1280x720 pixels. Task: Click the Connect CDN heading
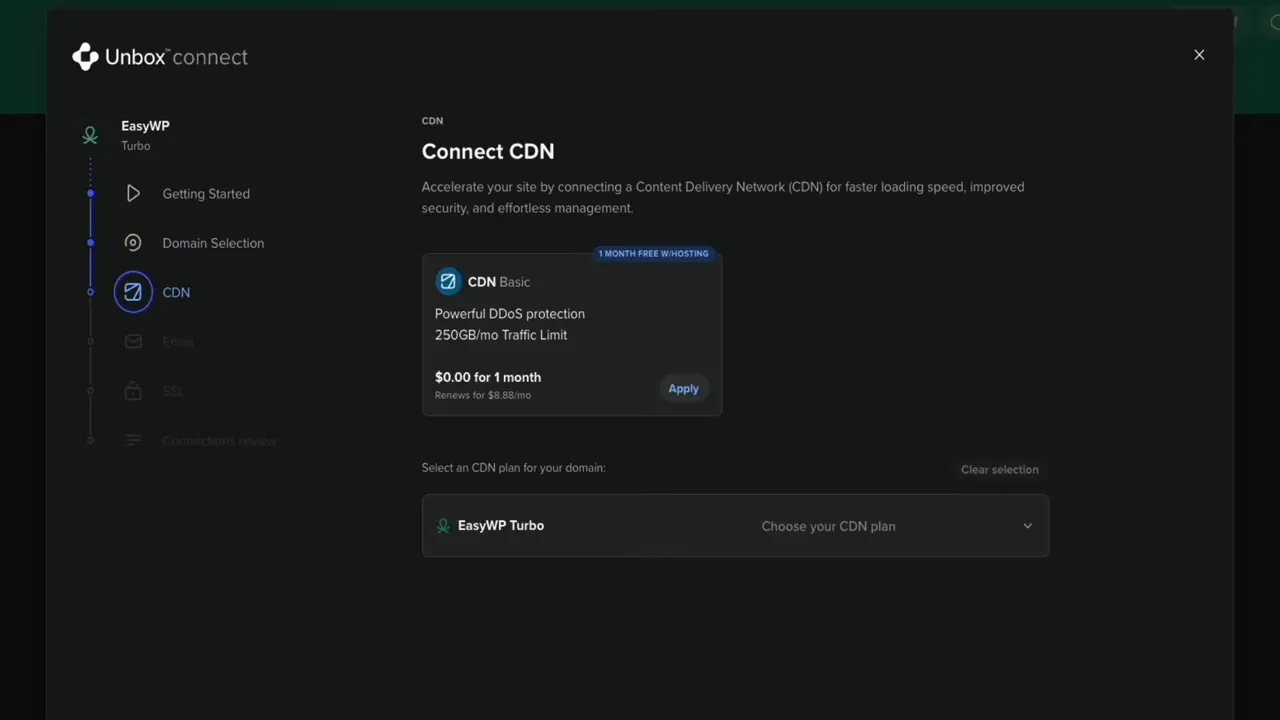click(x=488, y=151)
